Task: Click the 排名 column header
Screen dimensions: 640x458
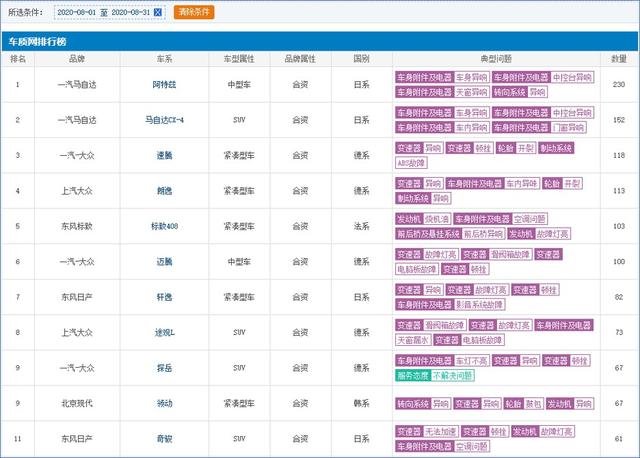Action: pyautogui.click(x=18, y=59)
